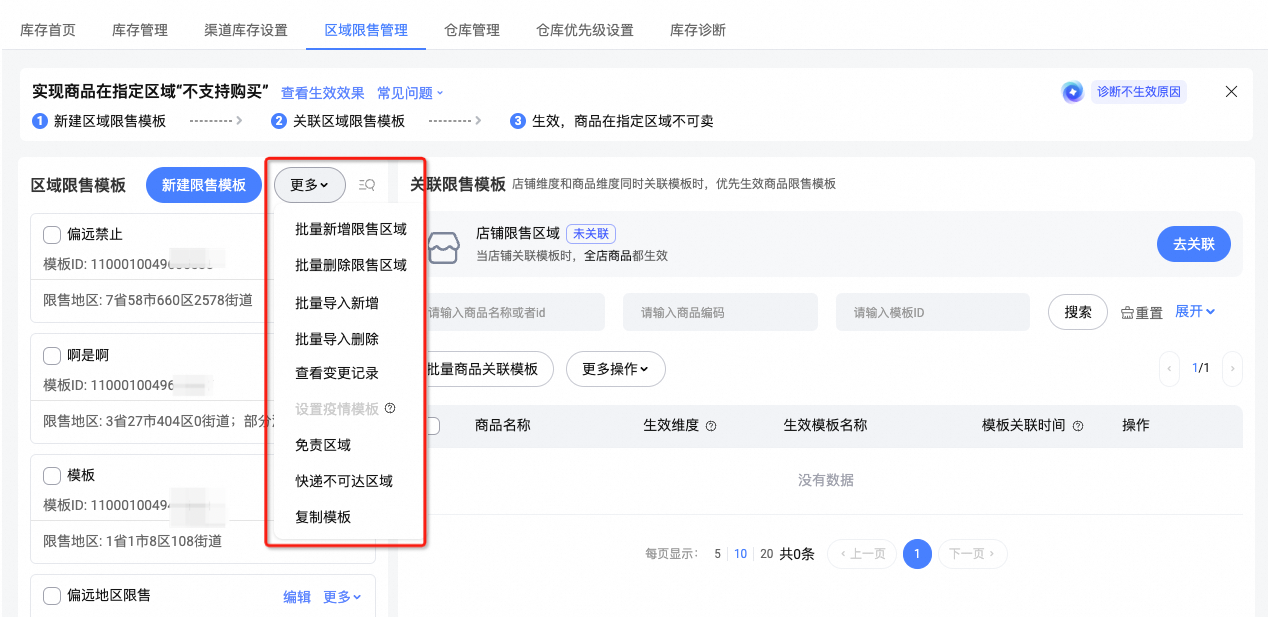Screen dimensions: 1268x617
Task: Switch to the 库存诊断 tab
Action: [x=698, y=30]
